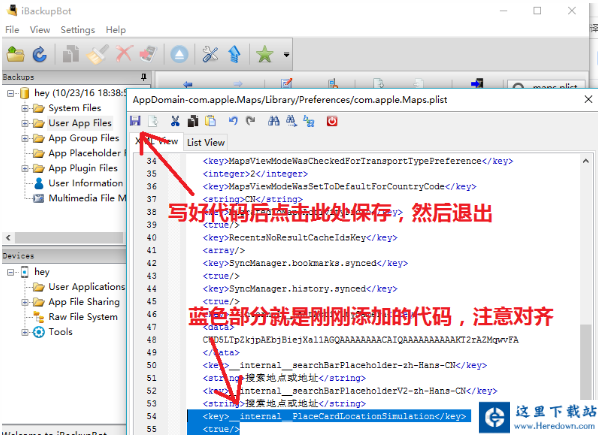
Task: Open the File menu
Action: tap(12, 30)
